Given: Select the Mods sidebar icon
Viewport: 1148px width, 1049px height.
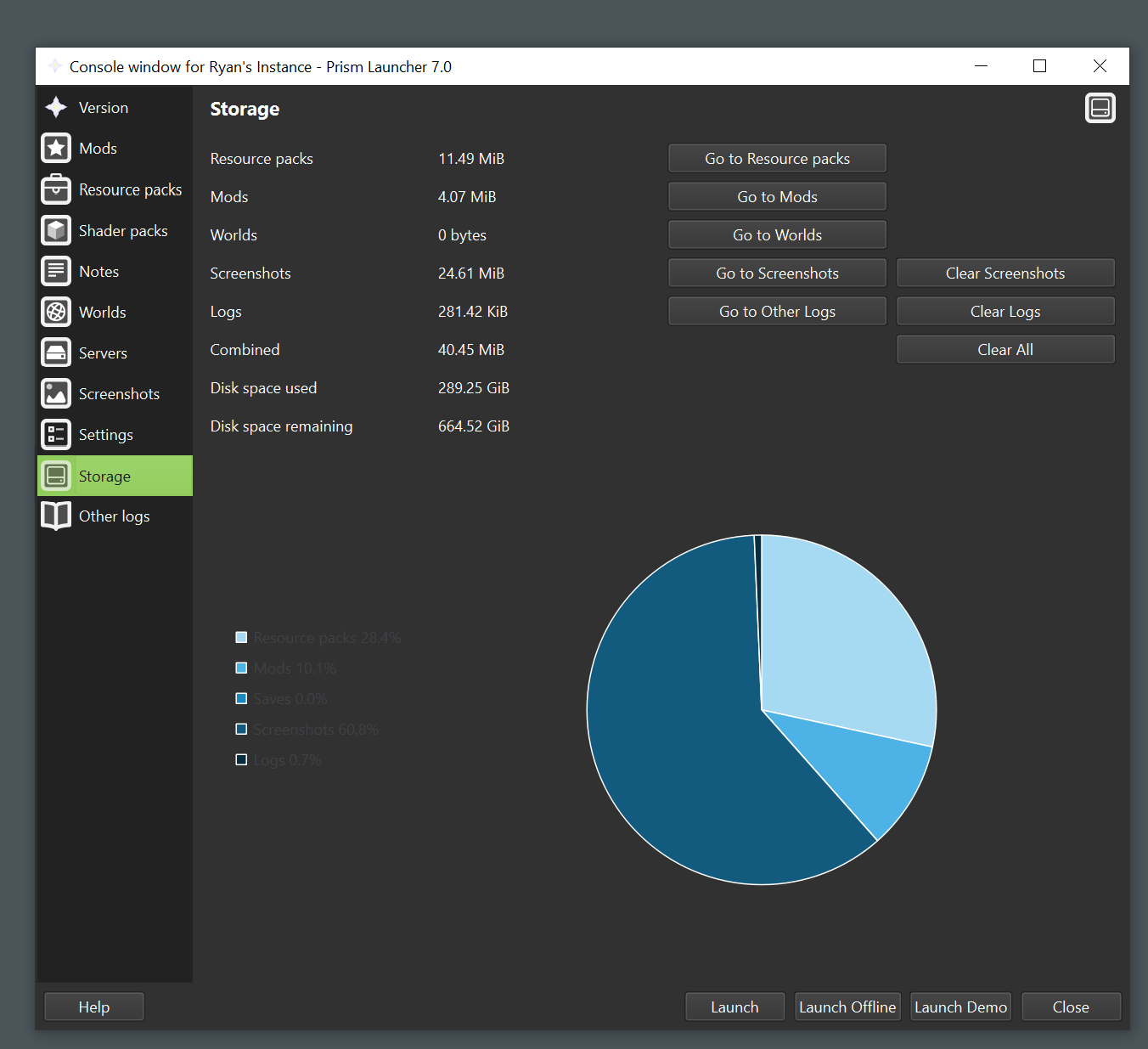Looking at the screenshot, I should pos(55,148).
